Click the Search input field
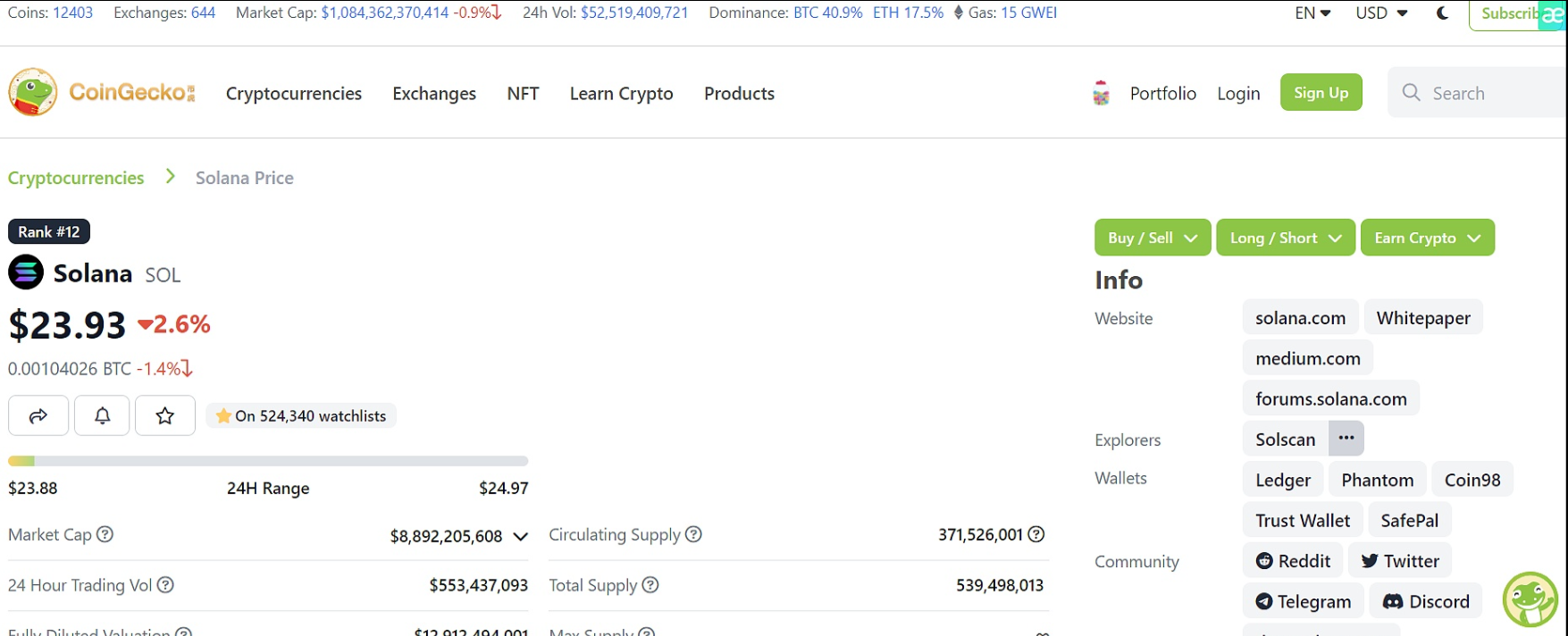 tap(1492, 93)
